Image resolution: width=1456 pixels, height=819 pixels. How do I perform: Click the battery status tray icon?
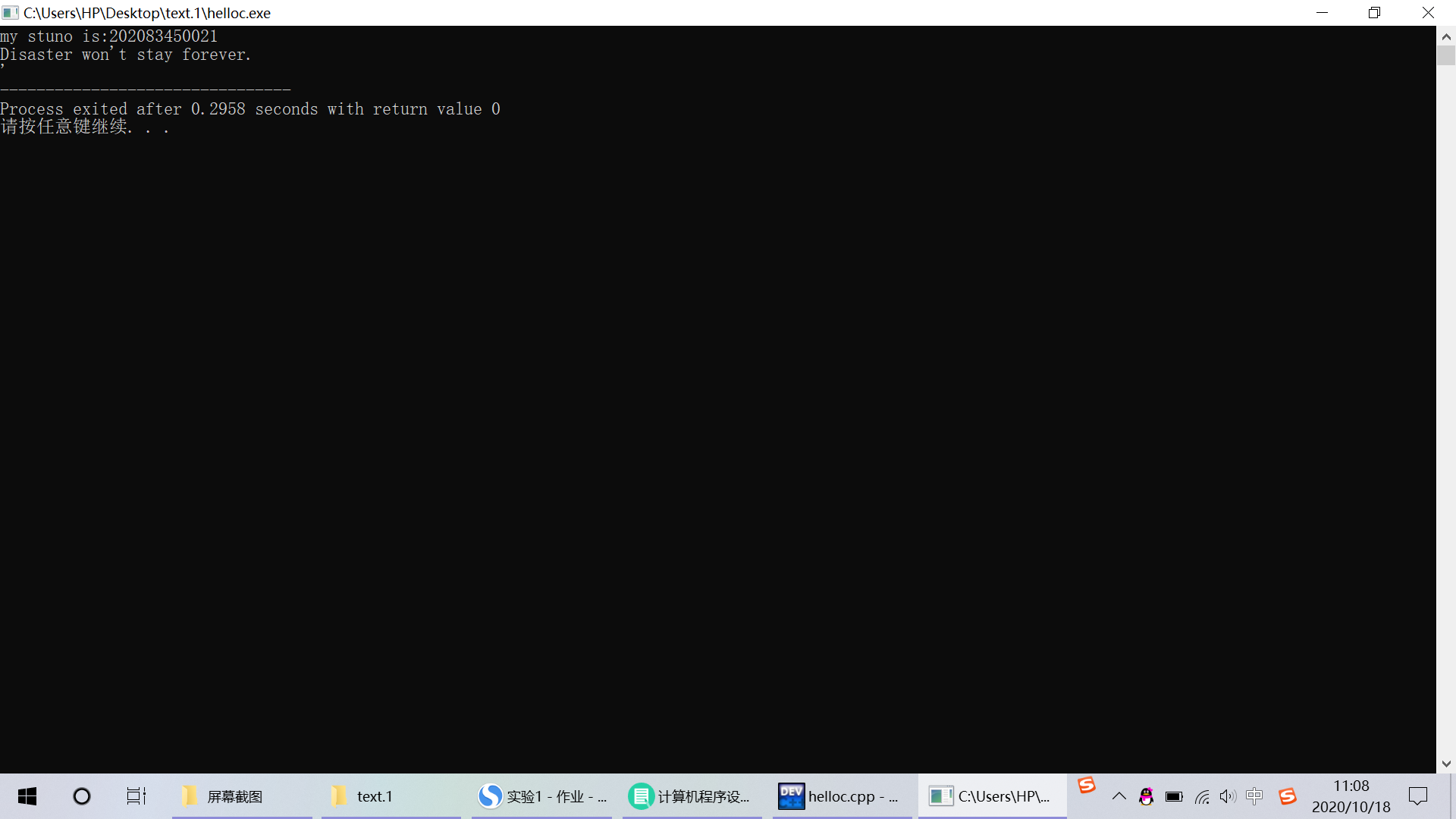[x=1174, y=796]
